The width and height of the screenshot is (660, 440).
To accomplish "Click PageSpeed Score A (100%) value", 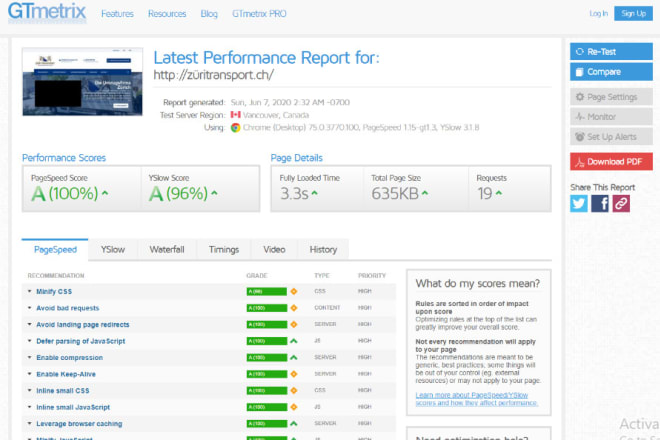I will pyautogui.click(x=65, y=193).
